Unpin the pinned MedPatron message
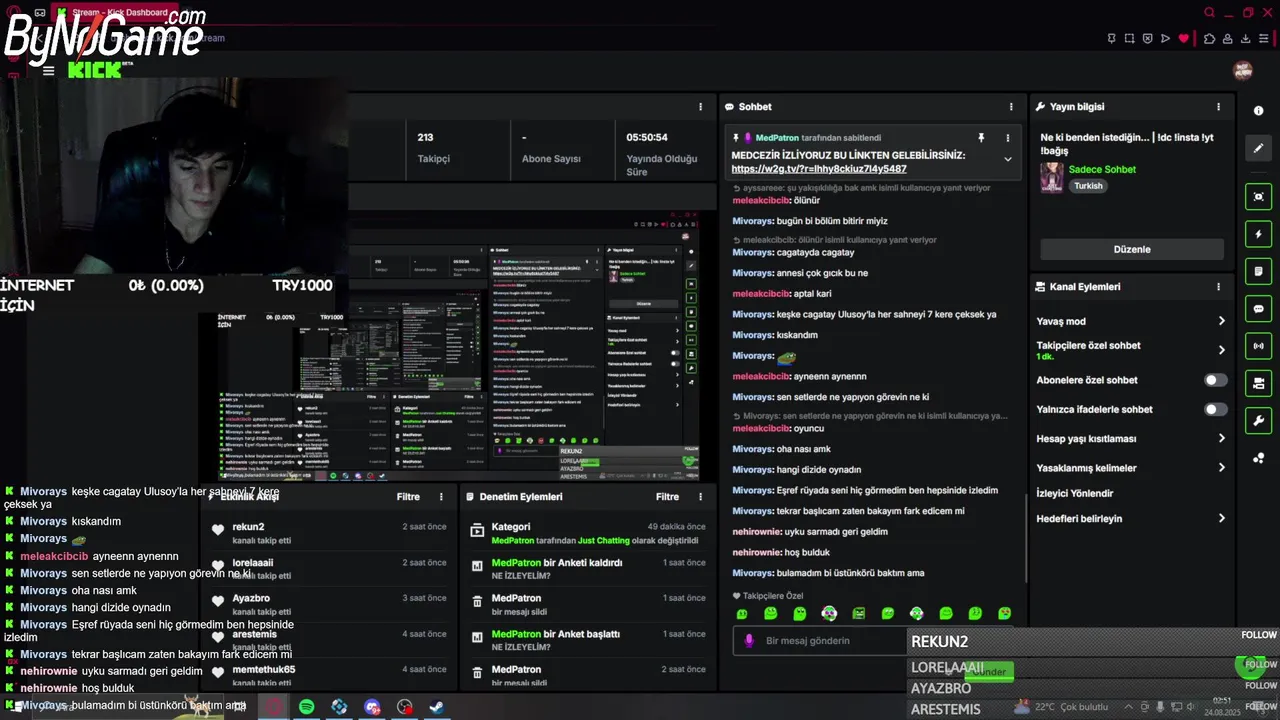This screenshot has height=720, width=1280. 981,138
